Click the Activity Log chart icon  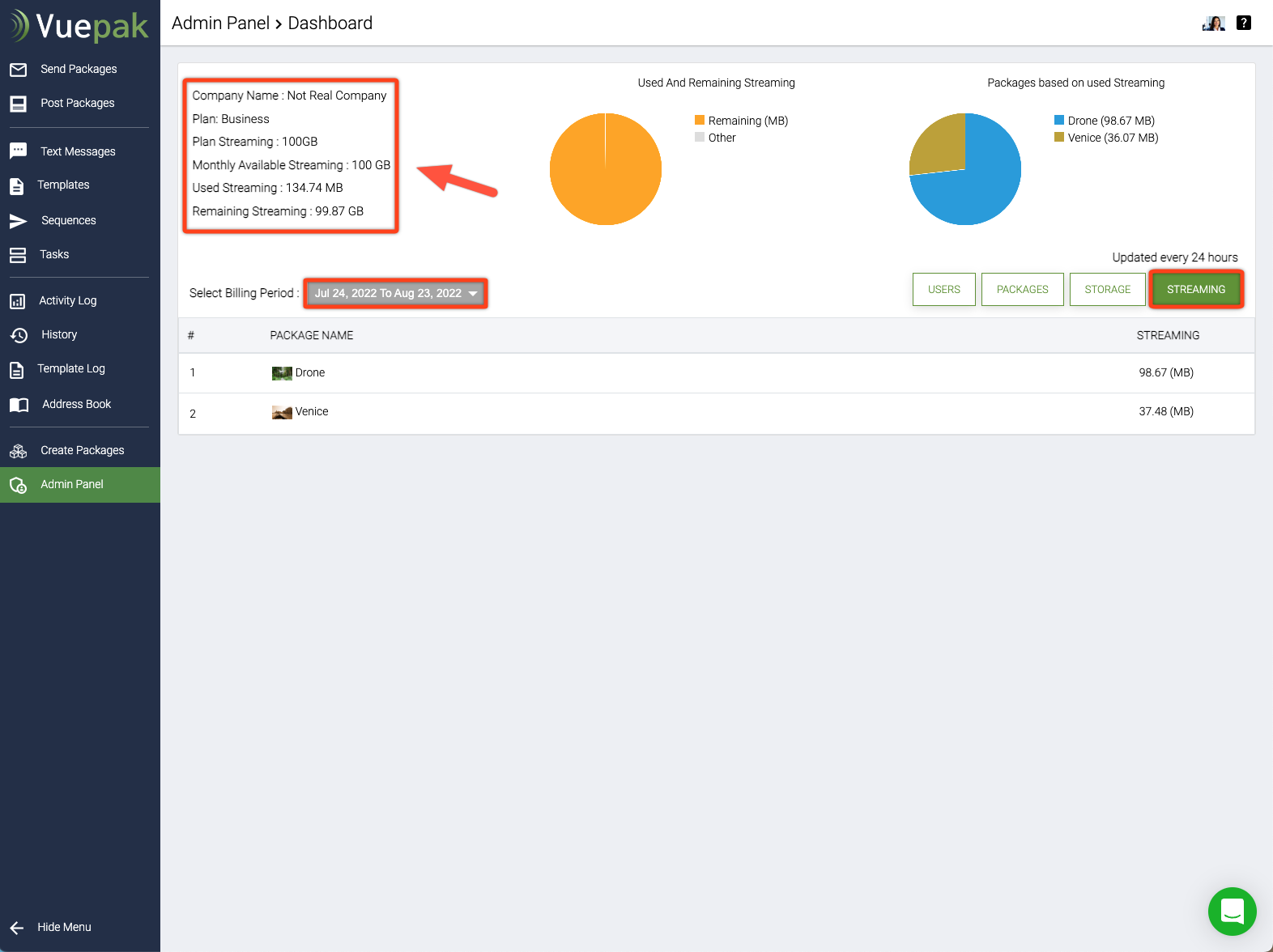tap(18, 301)
